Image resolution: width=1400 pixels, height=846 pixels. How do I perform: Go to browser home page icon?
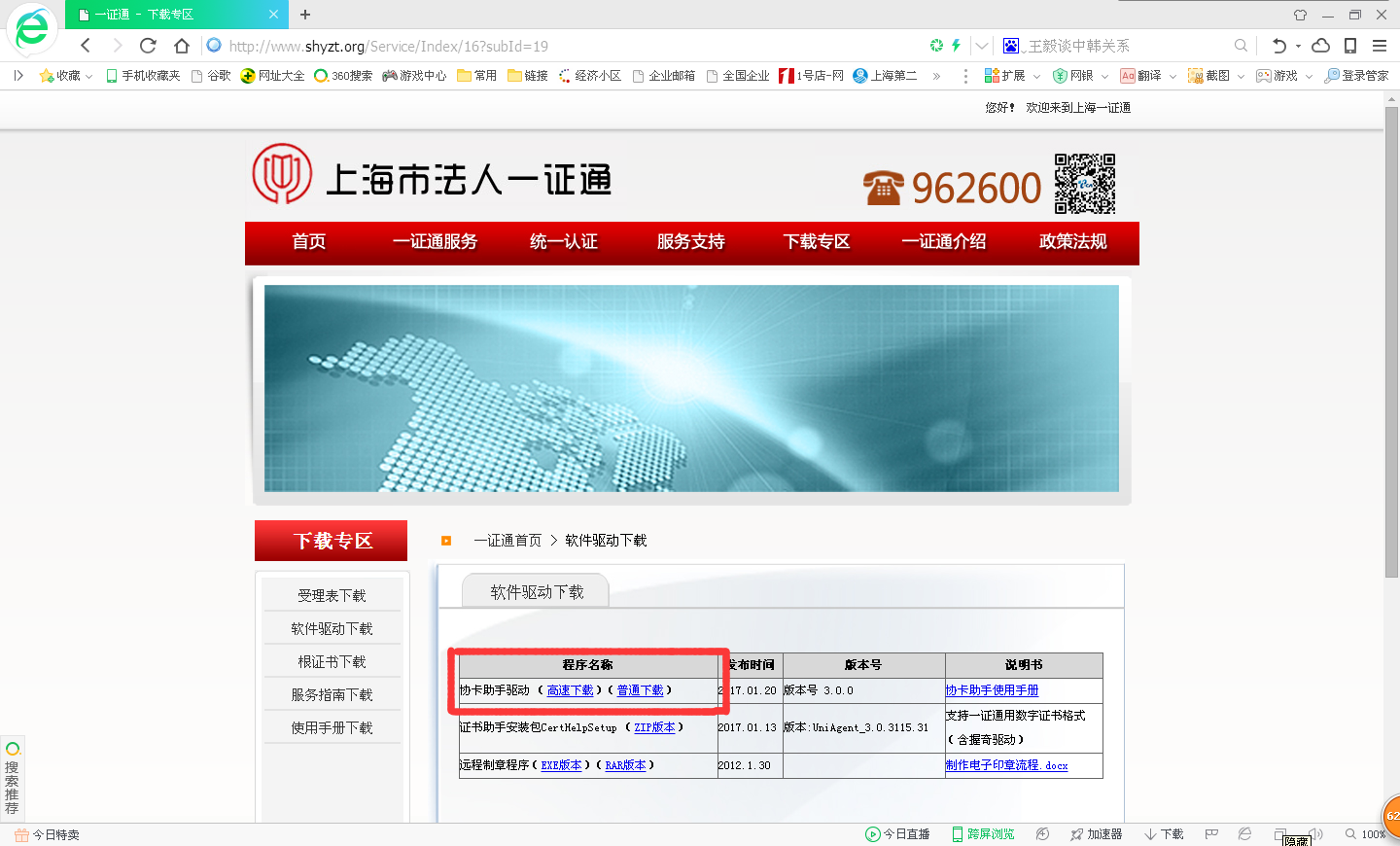[x=182, y=46]
